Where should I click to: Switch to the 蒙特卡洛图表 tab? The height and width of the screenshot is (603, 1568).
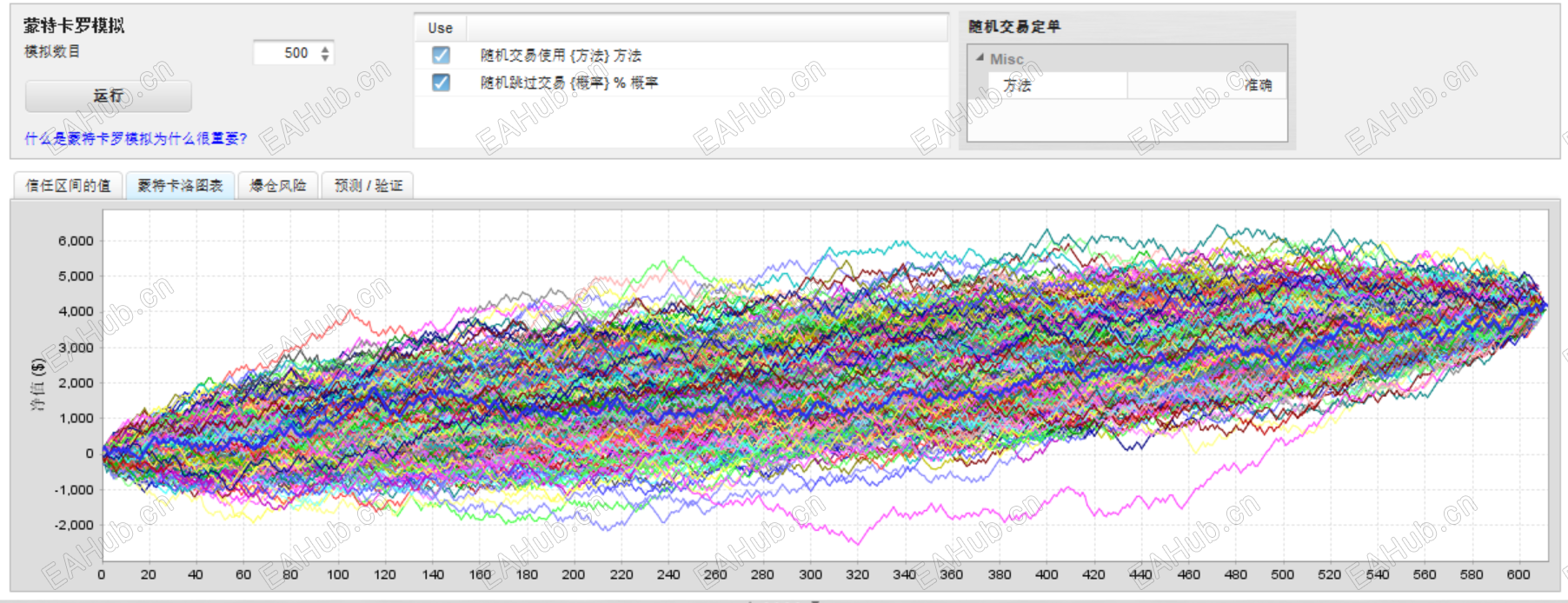click(x=180, y=185)
